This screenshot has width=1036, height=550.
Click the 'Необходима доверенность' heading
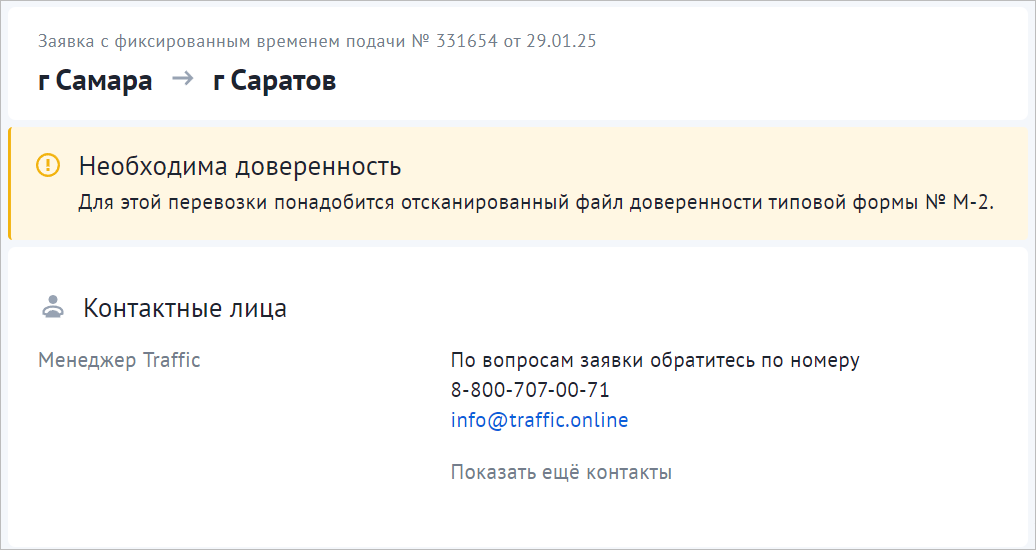(x=240, y=166)
